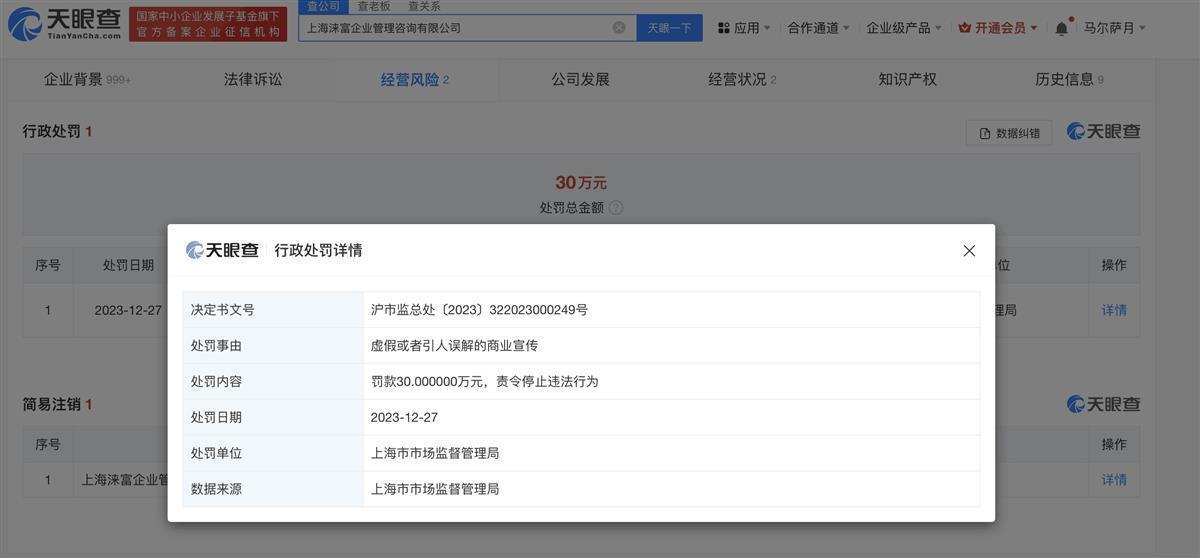This screenshot has width=1200, height=558.
Task: Click the 数据纠错 button
Action: click(x=1009, y=133)
